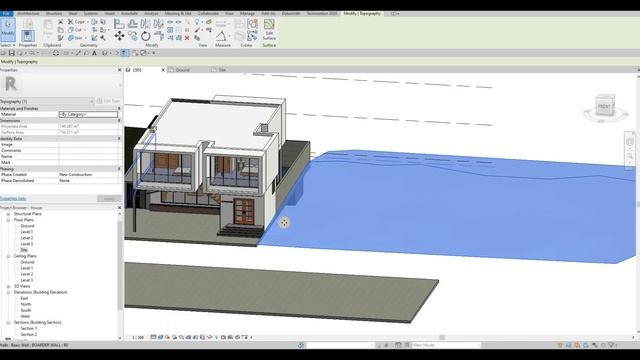Screen dimensions: 640x360
Task: Collapse the Materials and Finishes section
Action: point(119,109)
